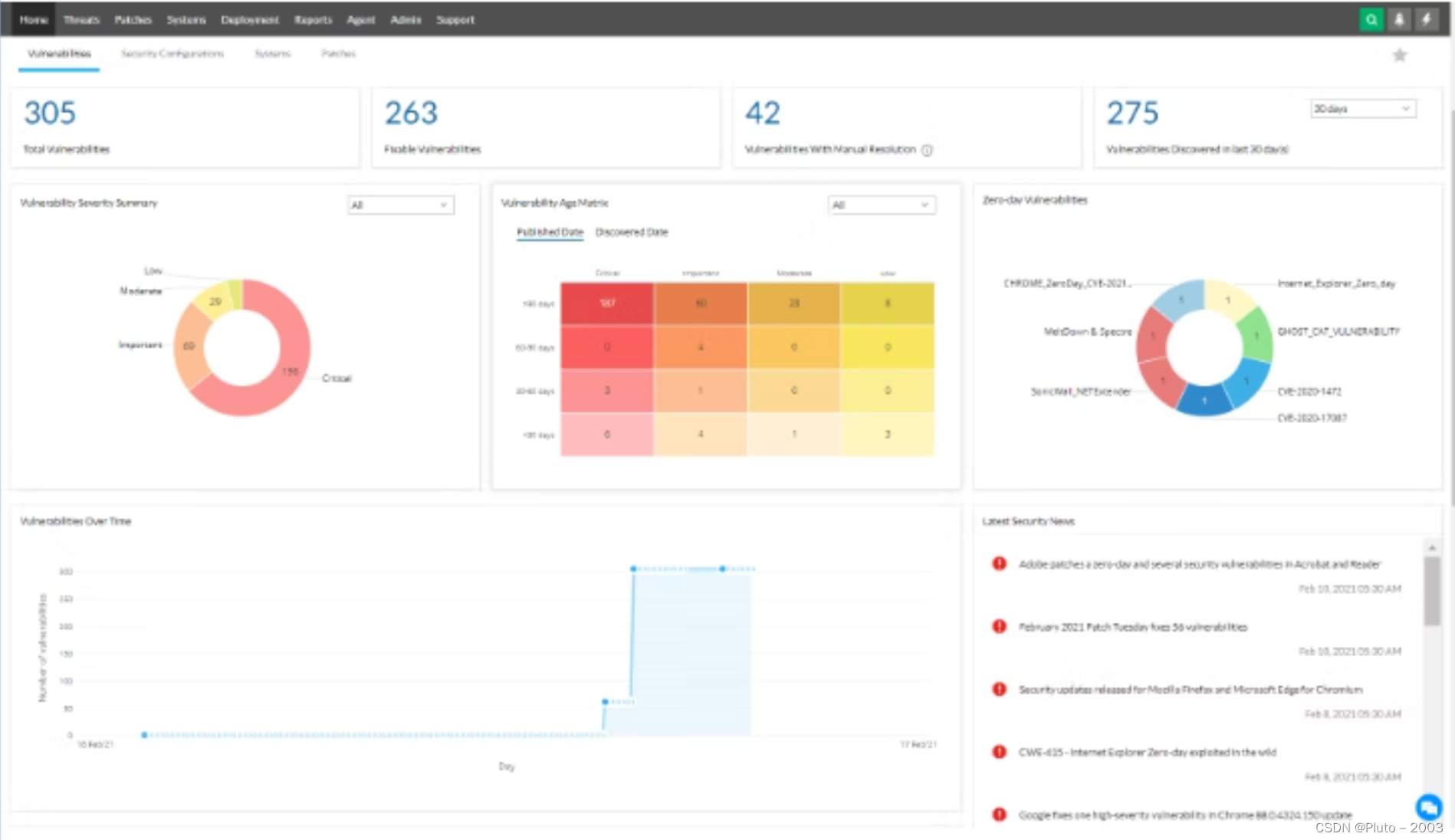This screenshot has height=840, width=1455.
Task: Open Mozilla Firefox and Edge security updates headline
Action: click(x=1191, y=690)
